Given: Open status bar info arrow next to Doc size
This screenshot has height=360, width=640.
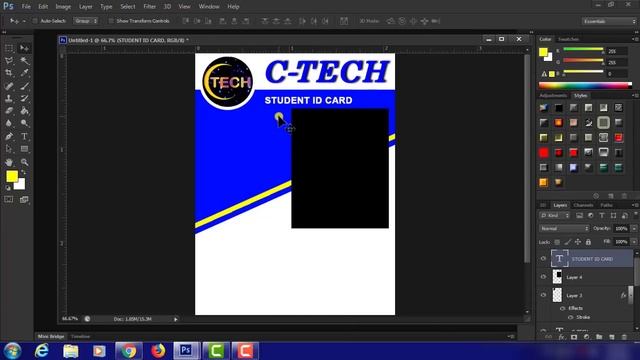Looking at the screenshot, I should 176,319.
